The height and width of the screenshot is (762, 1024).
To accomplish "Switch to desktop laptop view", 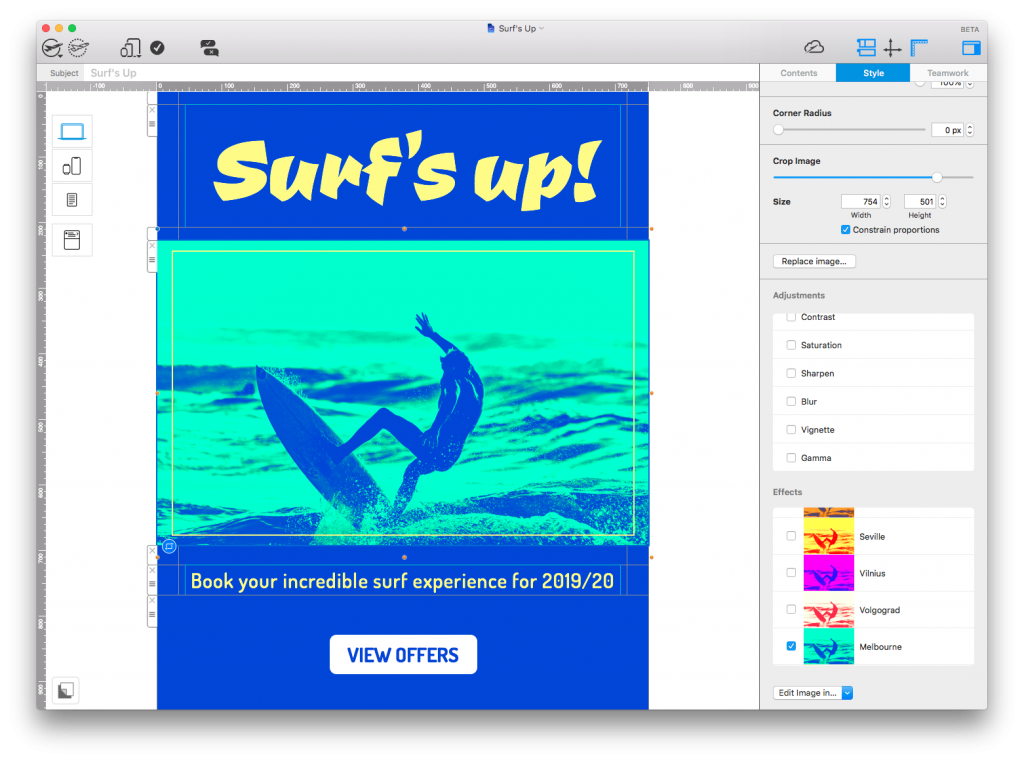I will pyautogui.click(x=72, y=131).
